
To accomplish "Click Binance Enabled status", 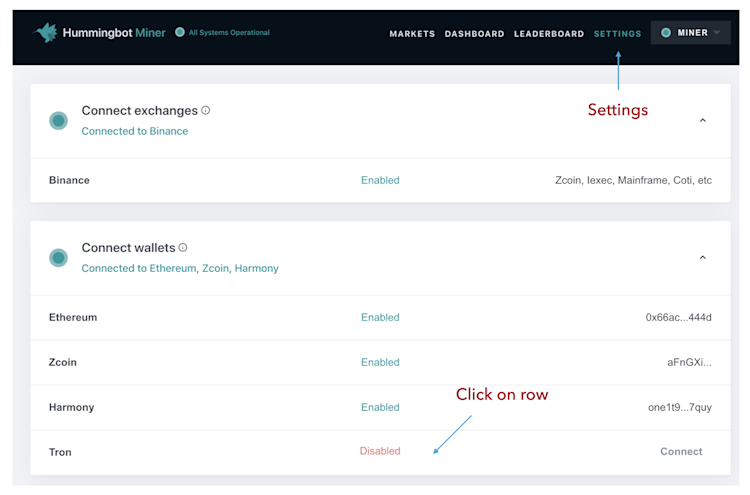I will pyautogui.click(x=380, y=180).
